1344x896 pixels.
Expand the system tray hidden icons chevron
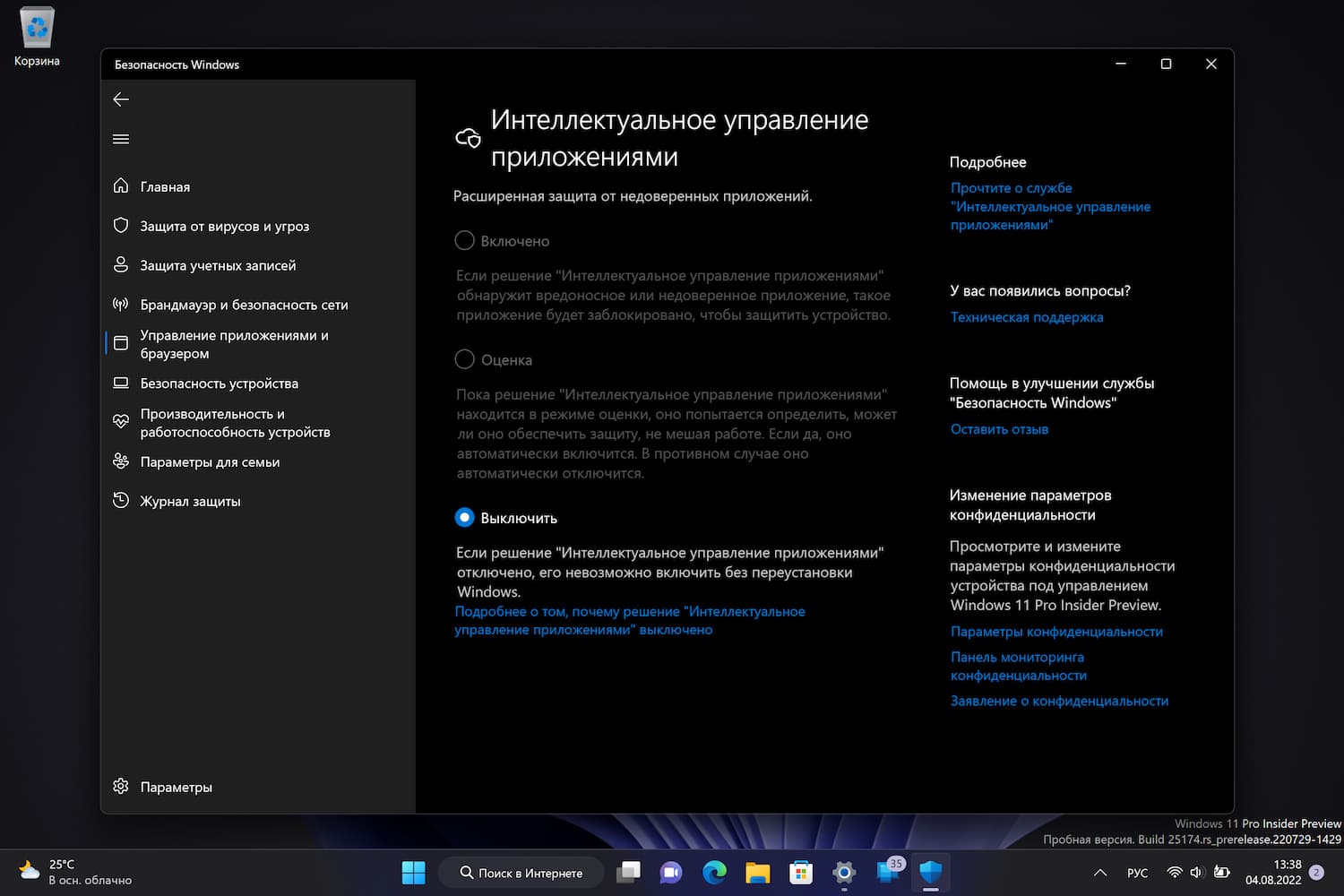tap(1100, 873)
